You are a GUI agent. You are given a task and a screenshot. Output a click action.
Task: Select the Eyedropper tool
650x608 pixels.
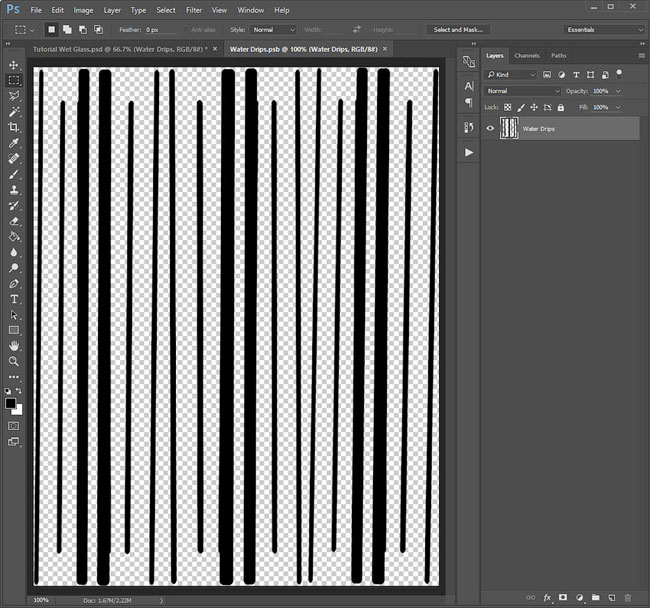coord(14,143)
